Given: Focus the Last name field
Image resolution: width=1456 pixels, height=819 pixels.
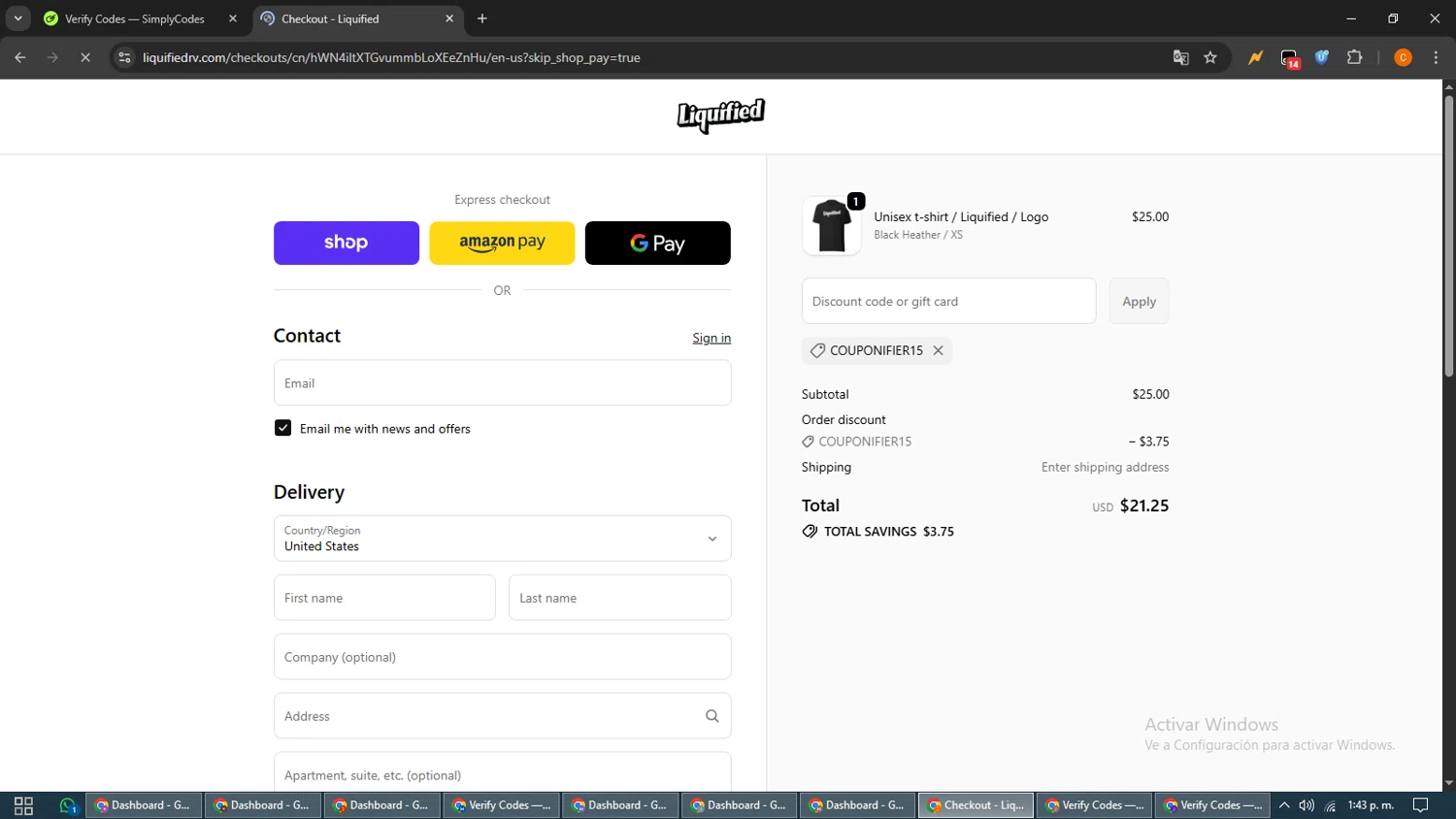Looking at the screenshot, I should [620, 598].
